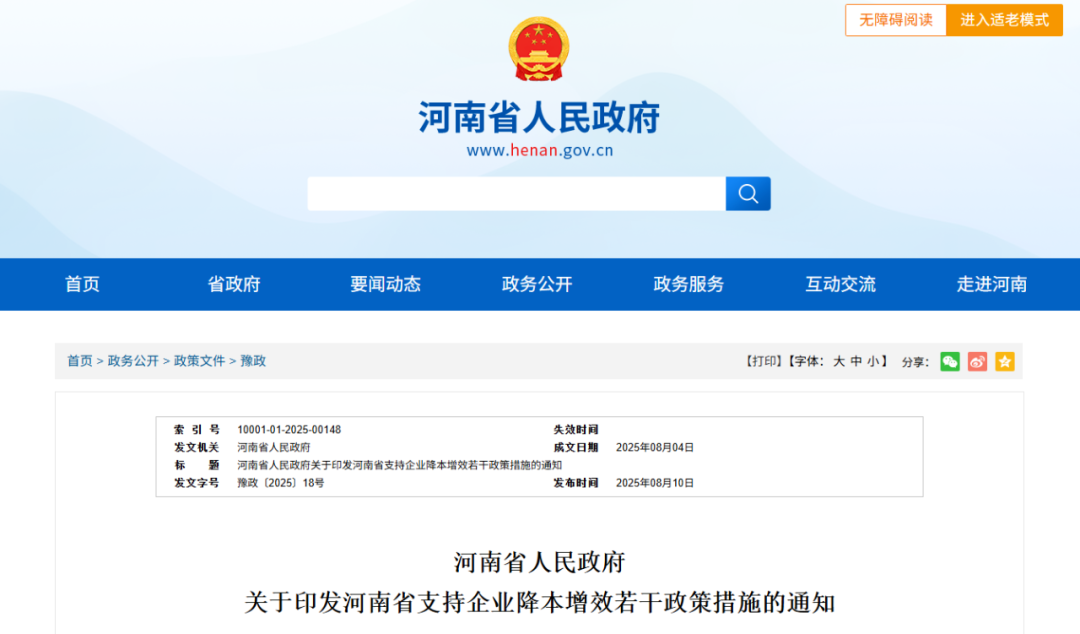Open the 政务服务 navigation menu
Image resolution: width=1080 pixels, height=634 pixels.
[x=686, y=284]
